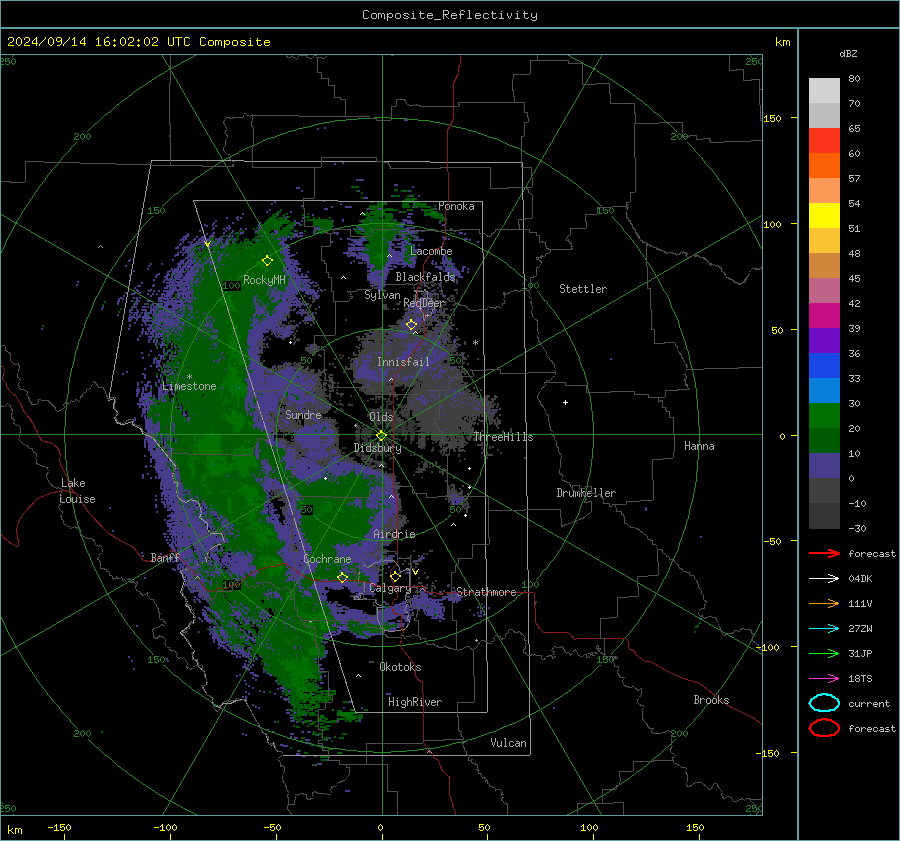Viewport: 900px width, 841px height.
Task: Click the Stettler city label
Action: [x=583, y=289]
